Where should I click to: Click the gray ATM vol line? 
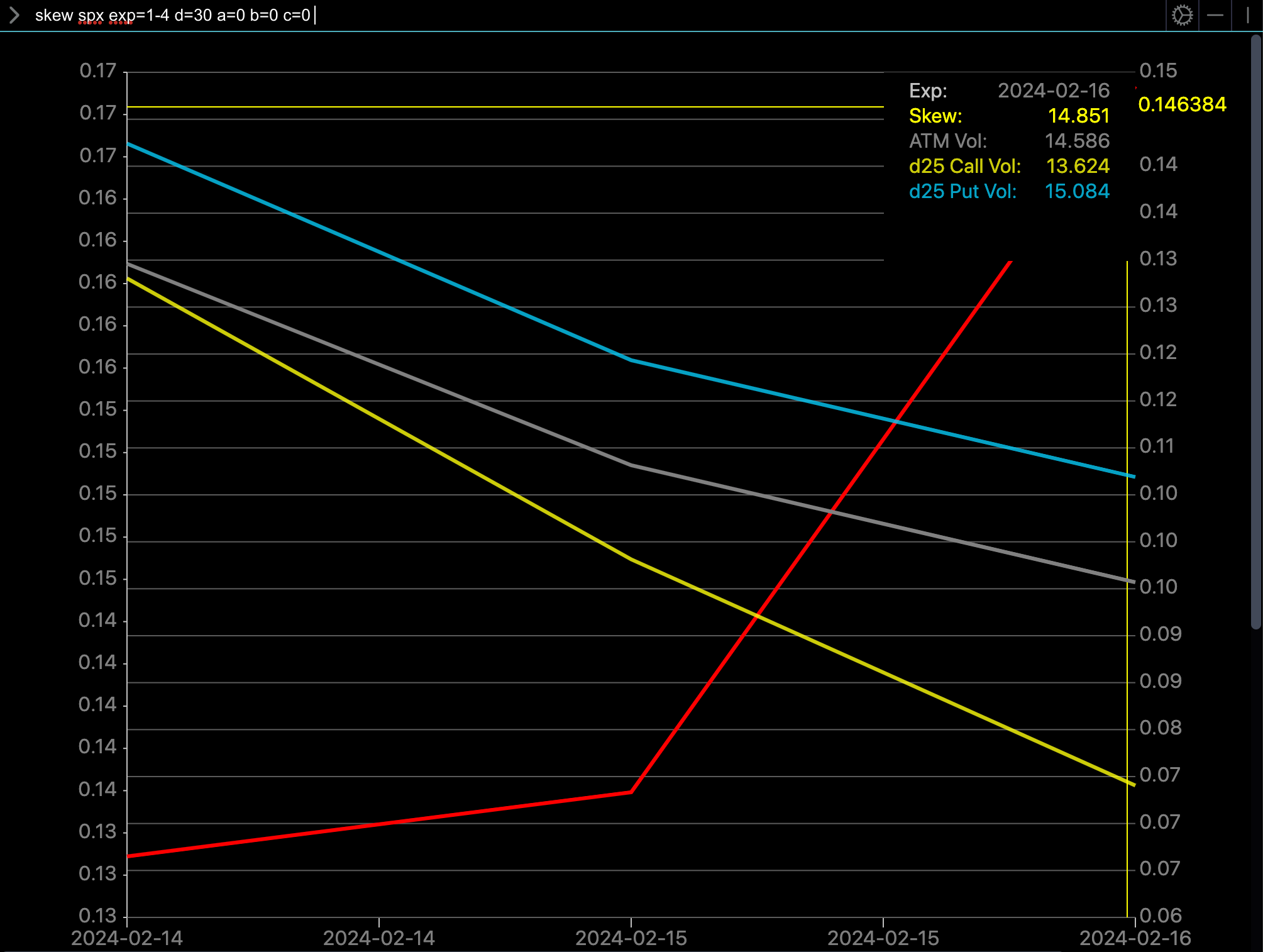(x=377, y=363)
